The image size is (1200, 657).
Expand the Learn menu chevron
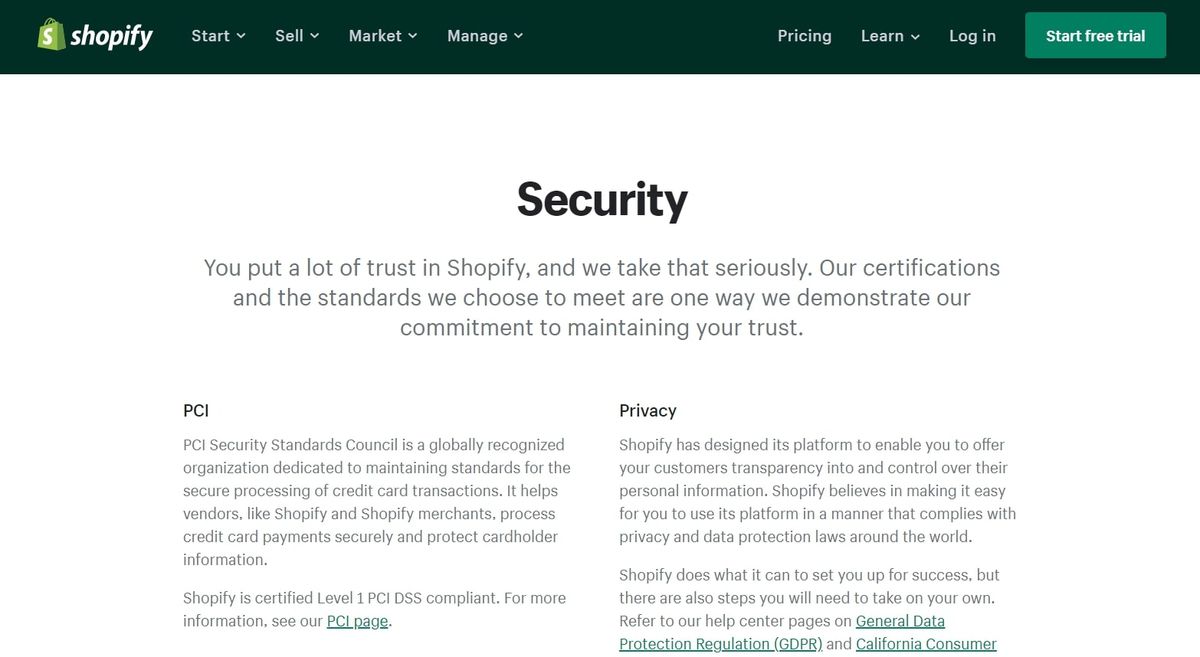pyautogui.click(x=915, y=36)
